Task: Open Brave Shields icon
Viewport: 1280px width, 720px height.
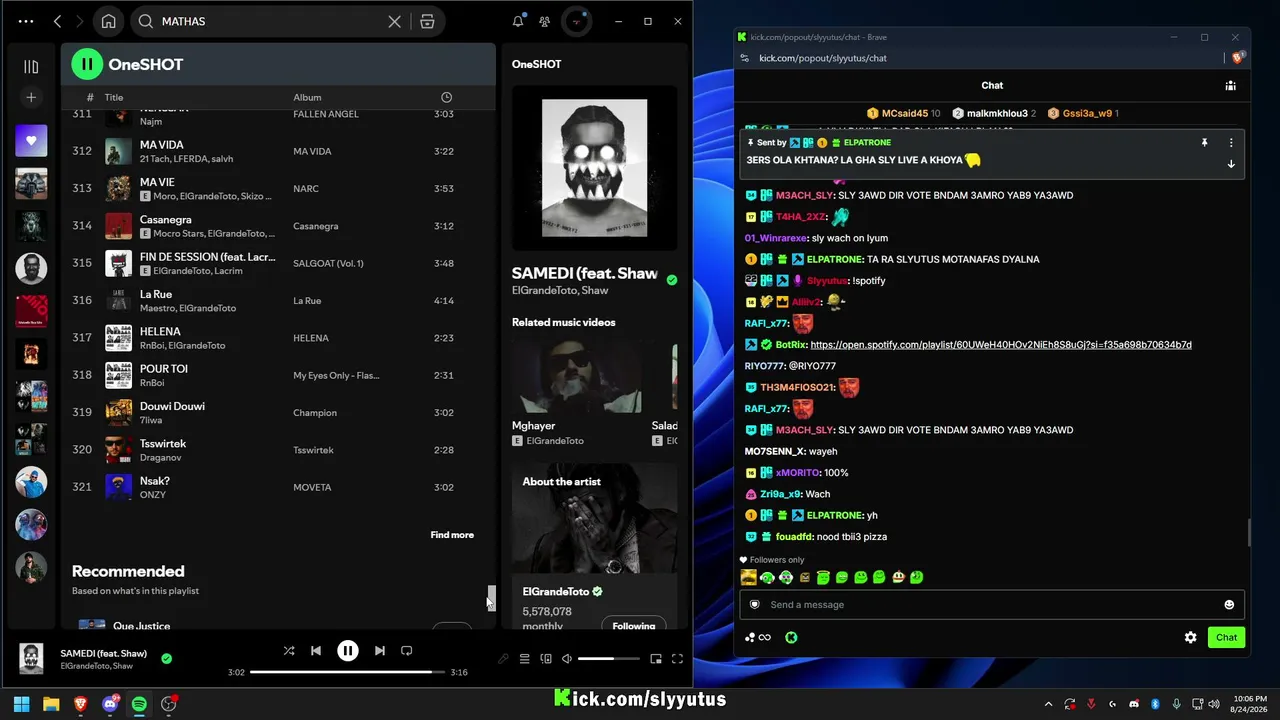Action: (x=1239, y=58)
